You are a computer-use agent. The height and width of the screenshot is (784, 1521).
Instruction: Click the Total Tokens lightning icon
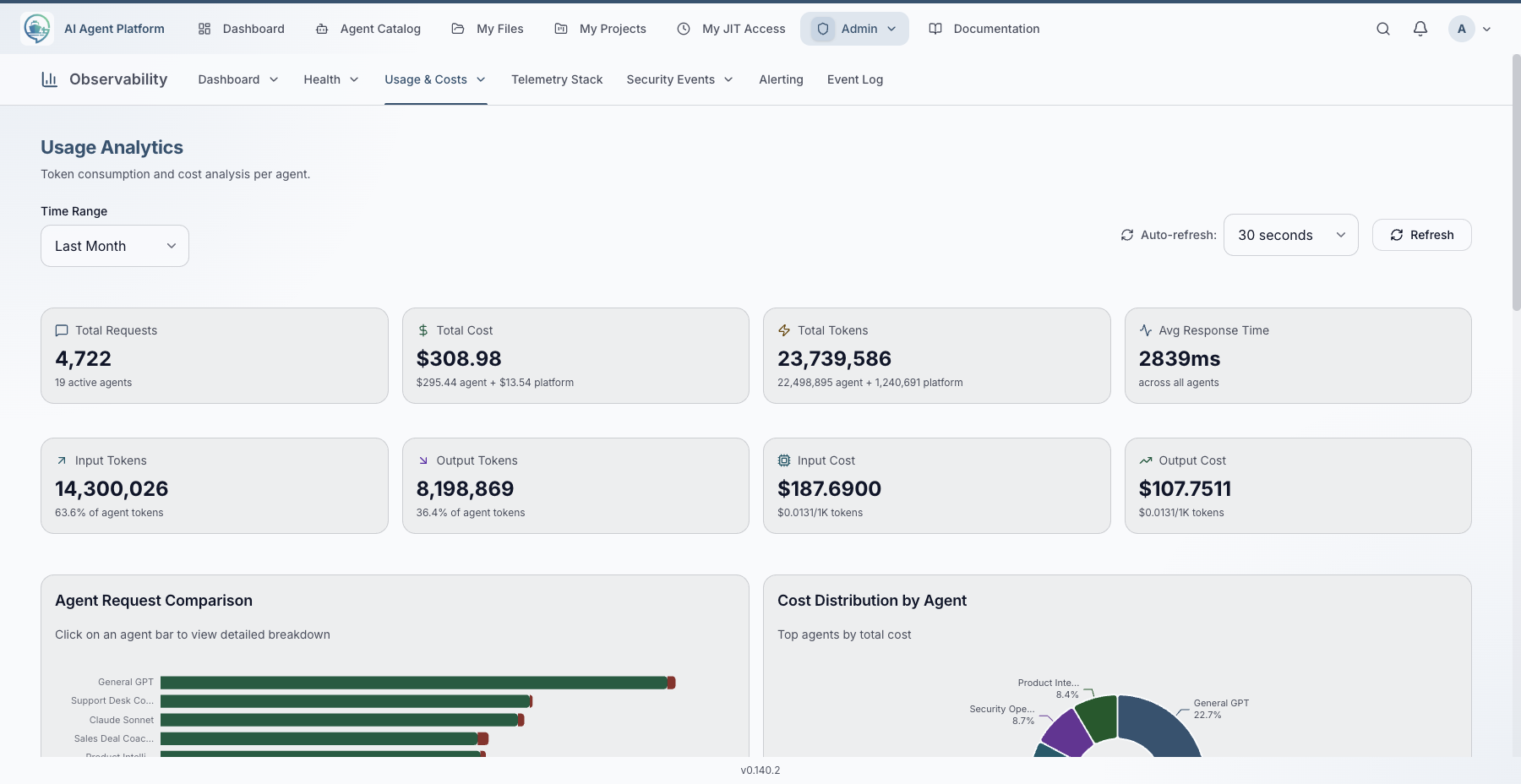click(x=784, y=330)
